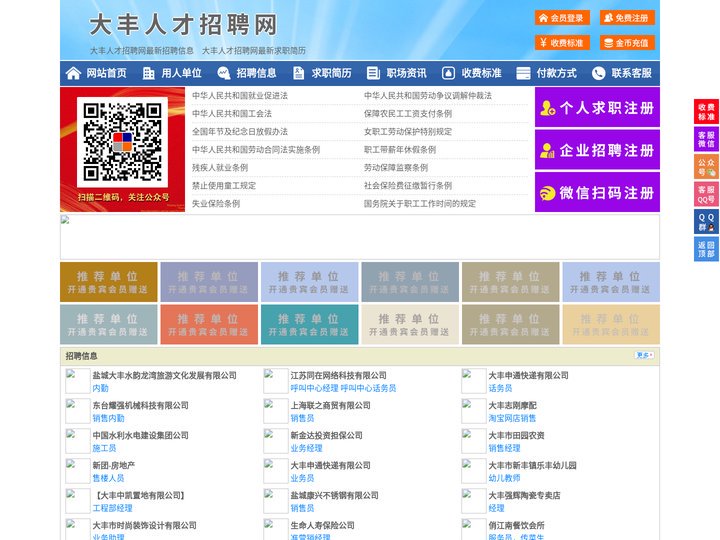
Task: Open the 企业招聘注册 purple button
Action: pos(597,150)
